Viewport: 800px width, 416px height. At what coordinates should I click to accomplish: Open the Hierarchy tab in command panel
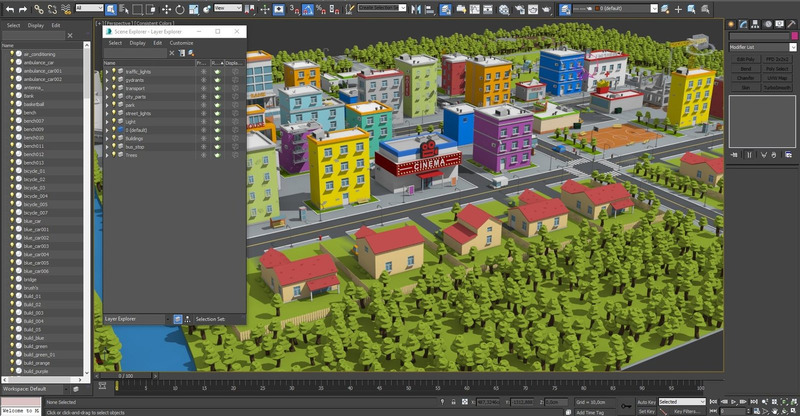[755, 24]
